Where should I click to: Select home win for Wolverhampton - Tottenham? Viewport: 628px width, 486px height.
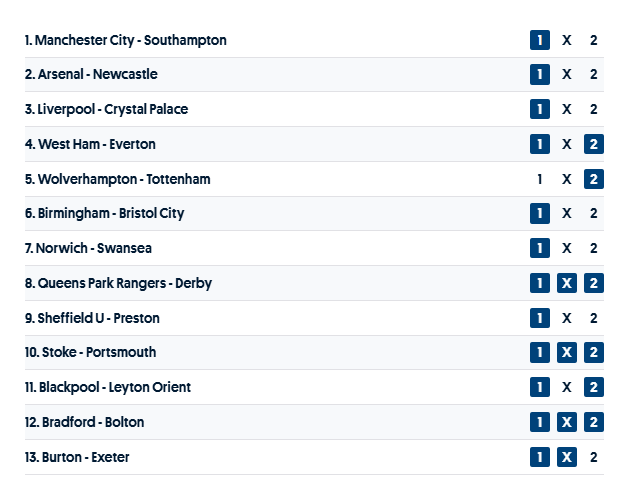tap(540, 179)
